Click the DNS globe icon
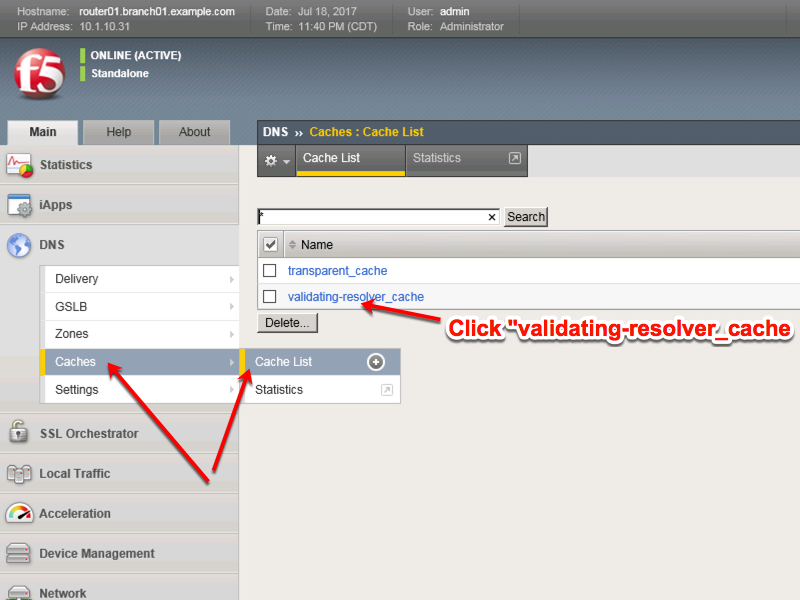The image size is (800, 600). click(x=19, y=245)
